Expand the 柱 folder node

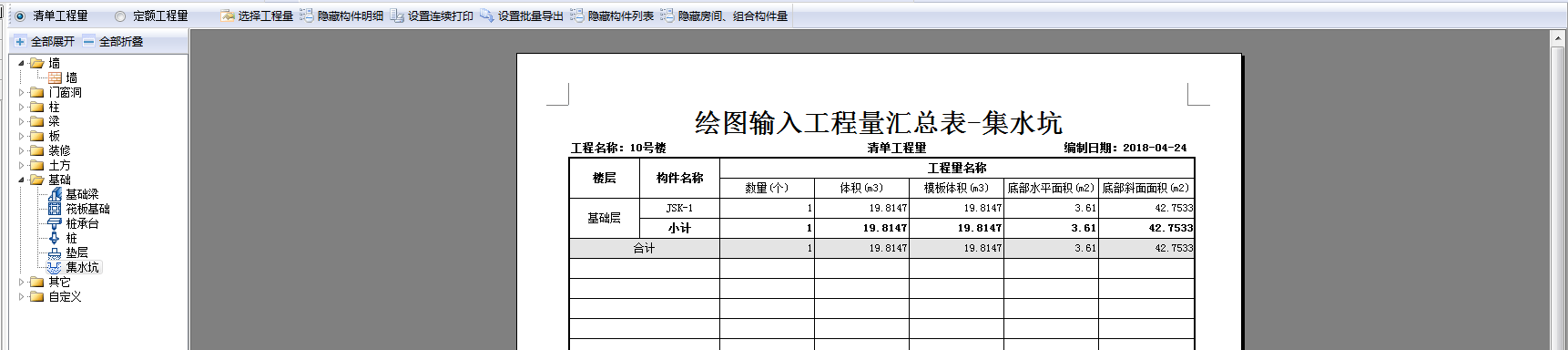(22, 107)
